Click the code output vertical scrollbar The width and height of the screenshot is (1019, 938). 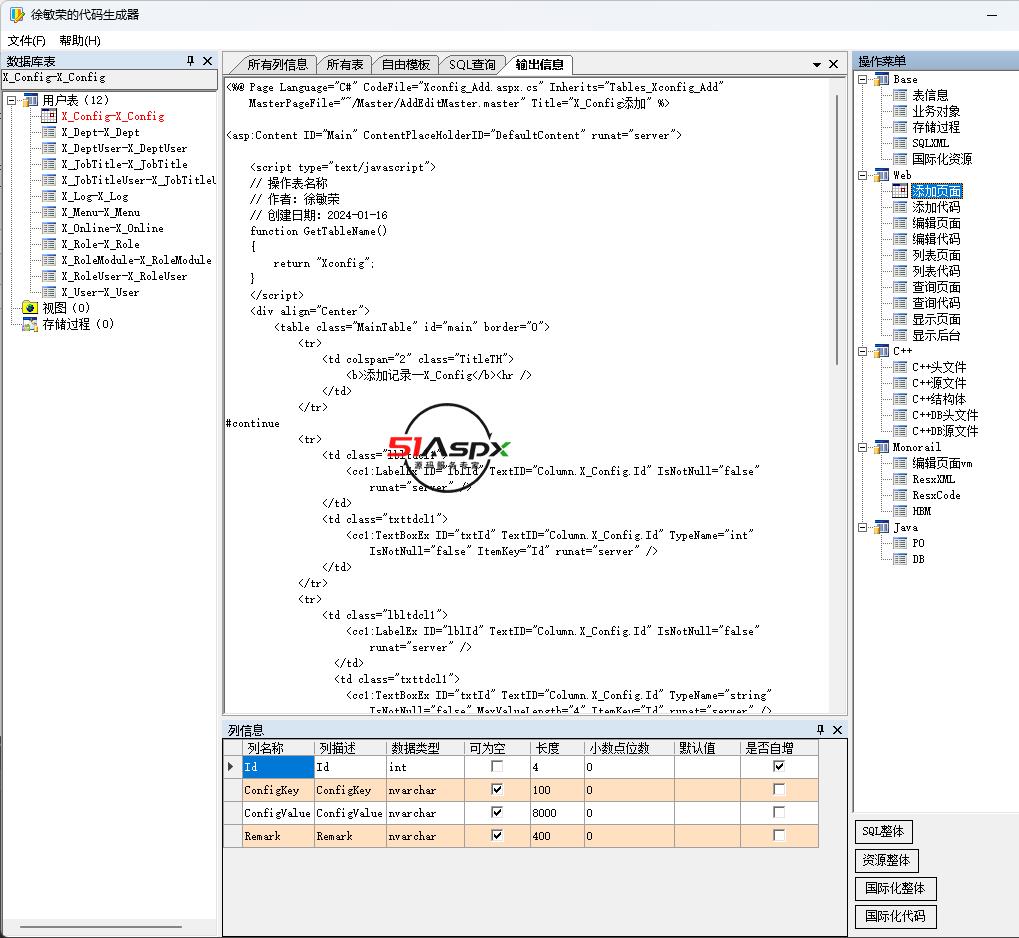click(837, 229)
